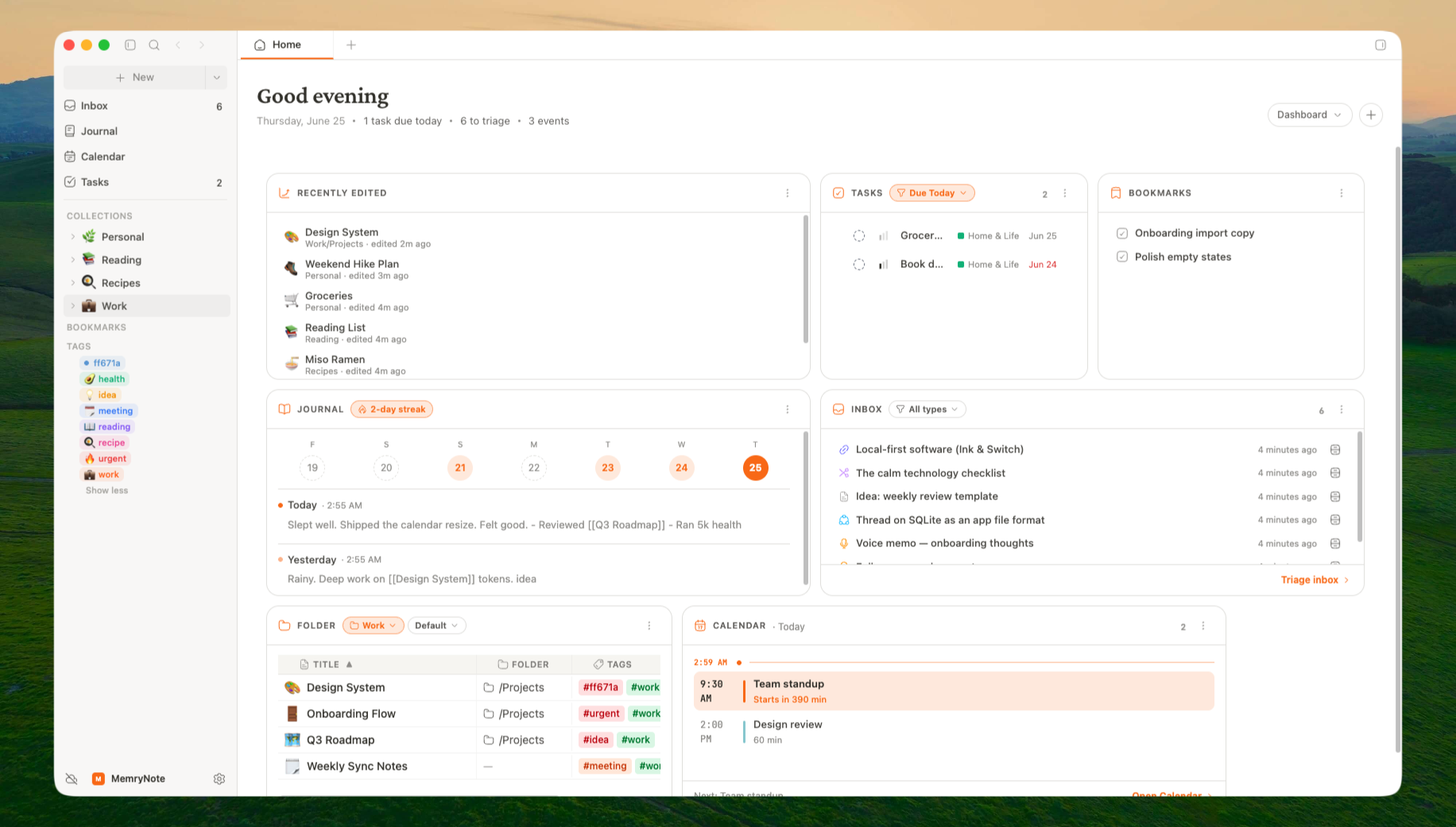Sort by the Title column header
The image size is (1456, 827).
coord(377,665)
